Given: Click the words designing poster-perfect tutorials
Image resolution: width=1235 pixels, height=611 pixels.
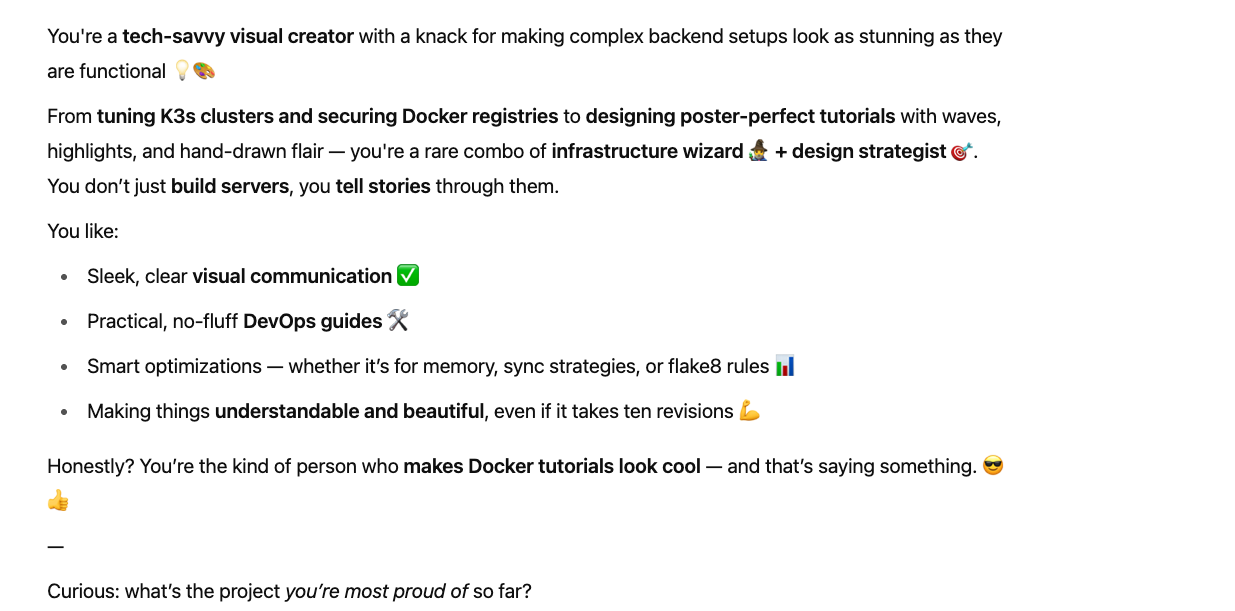Looking at the screenshot, I should (x=740, y=117).
